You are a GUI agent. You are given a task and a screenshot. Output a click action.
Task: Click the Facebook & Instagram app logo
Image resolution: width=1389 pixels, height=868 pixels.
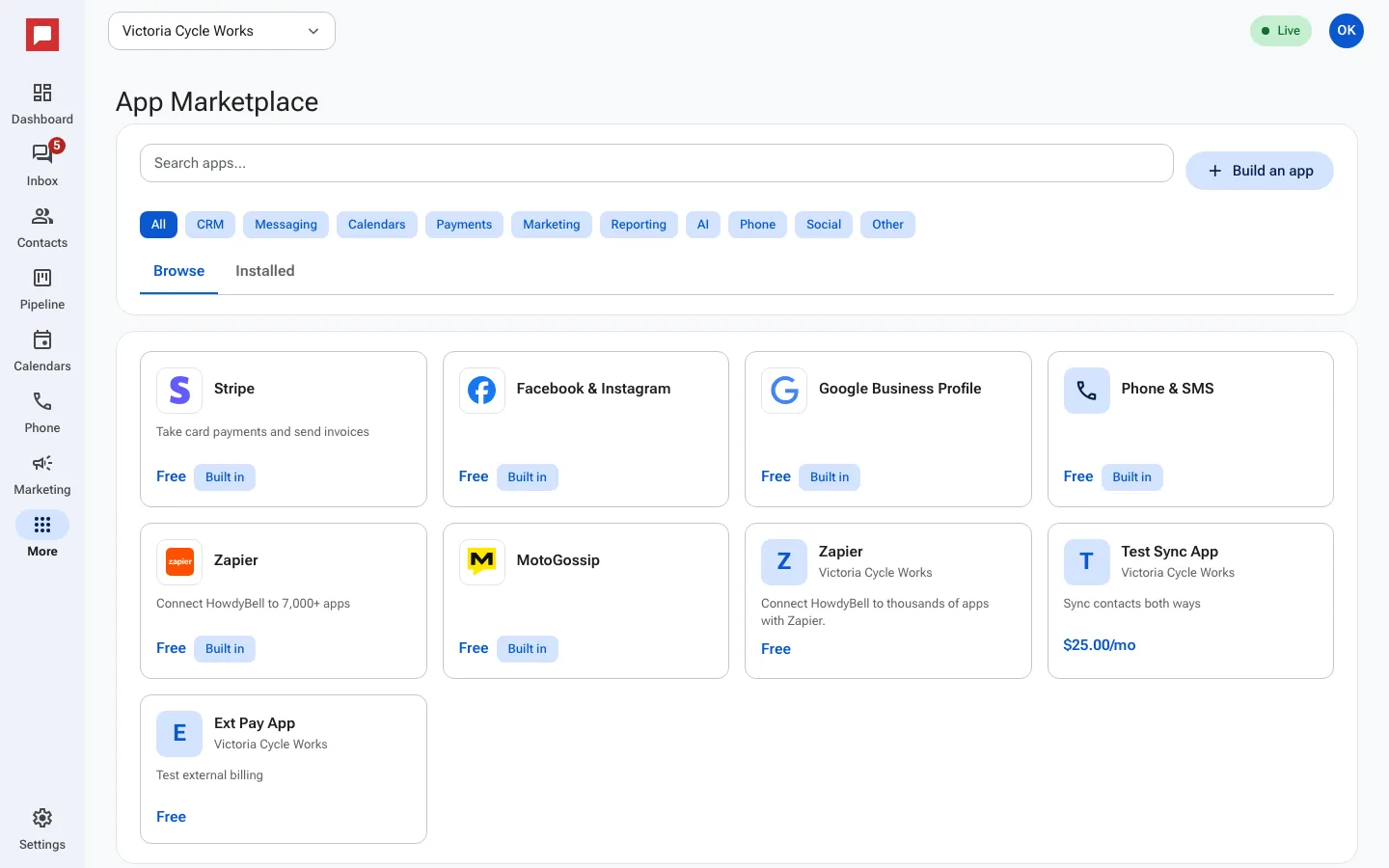click(x=482, y=391)
